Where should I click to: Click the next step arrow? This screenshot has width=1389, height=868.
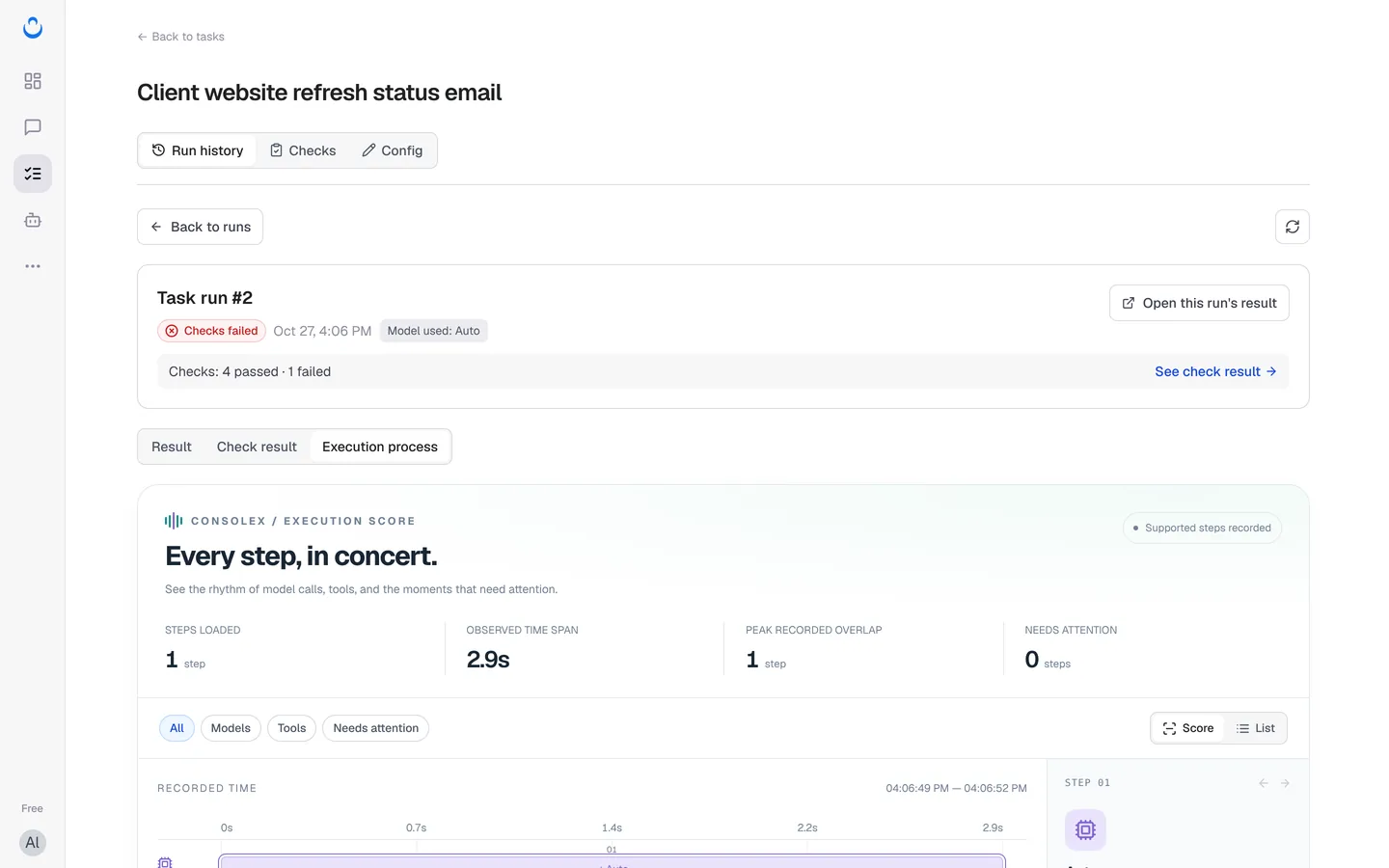tap(1285, 783)
